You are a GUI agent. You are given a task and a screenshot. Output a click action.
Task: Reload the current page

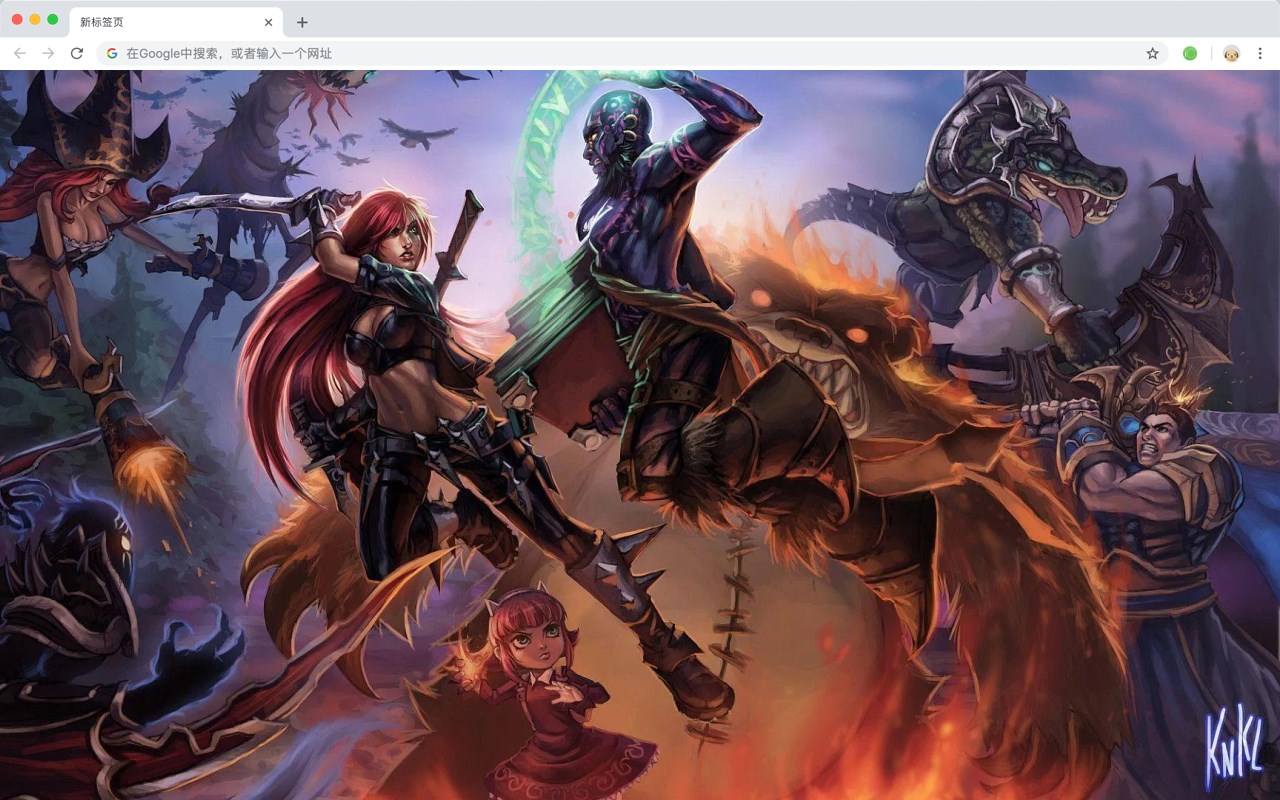tap(77, 53)
